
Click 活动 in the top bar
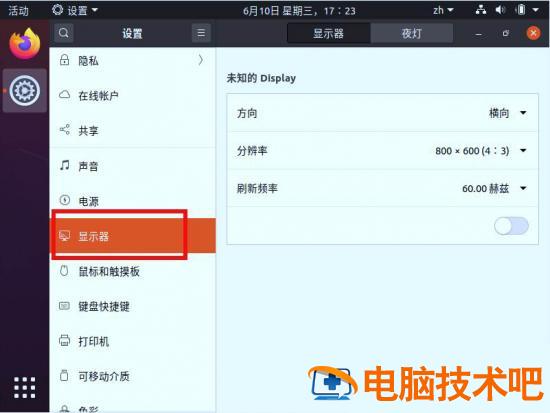coord(18,11)
